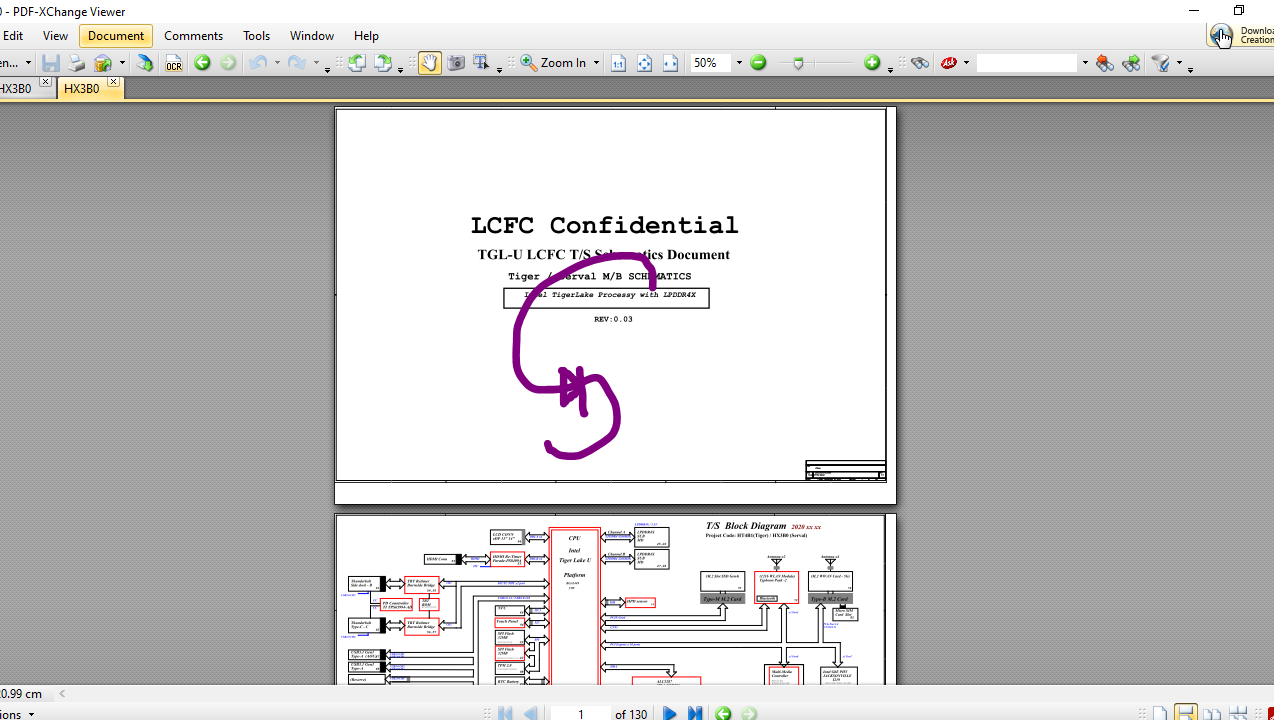Image resolution: width=1274 pixels, height=720 pixels.
Task: Rotate page clockwise icon
Action: click(x=382, y=63)
